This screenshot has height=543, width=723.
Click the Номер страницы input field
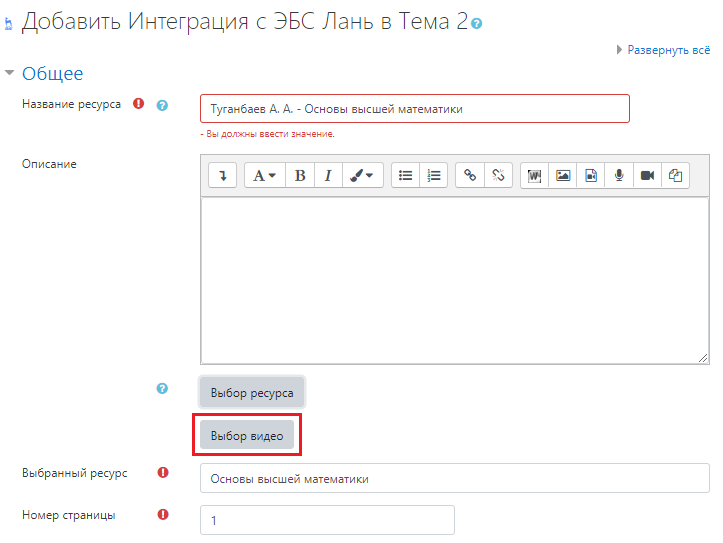pos(327,521)
